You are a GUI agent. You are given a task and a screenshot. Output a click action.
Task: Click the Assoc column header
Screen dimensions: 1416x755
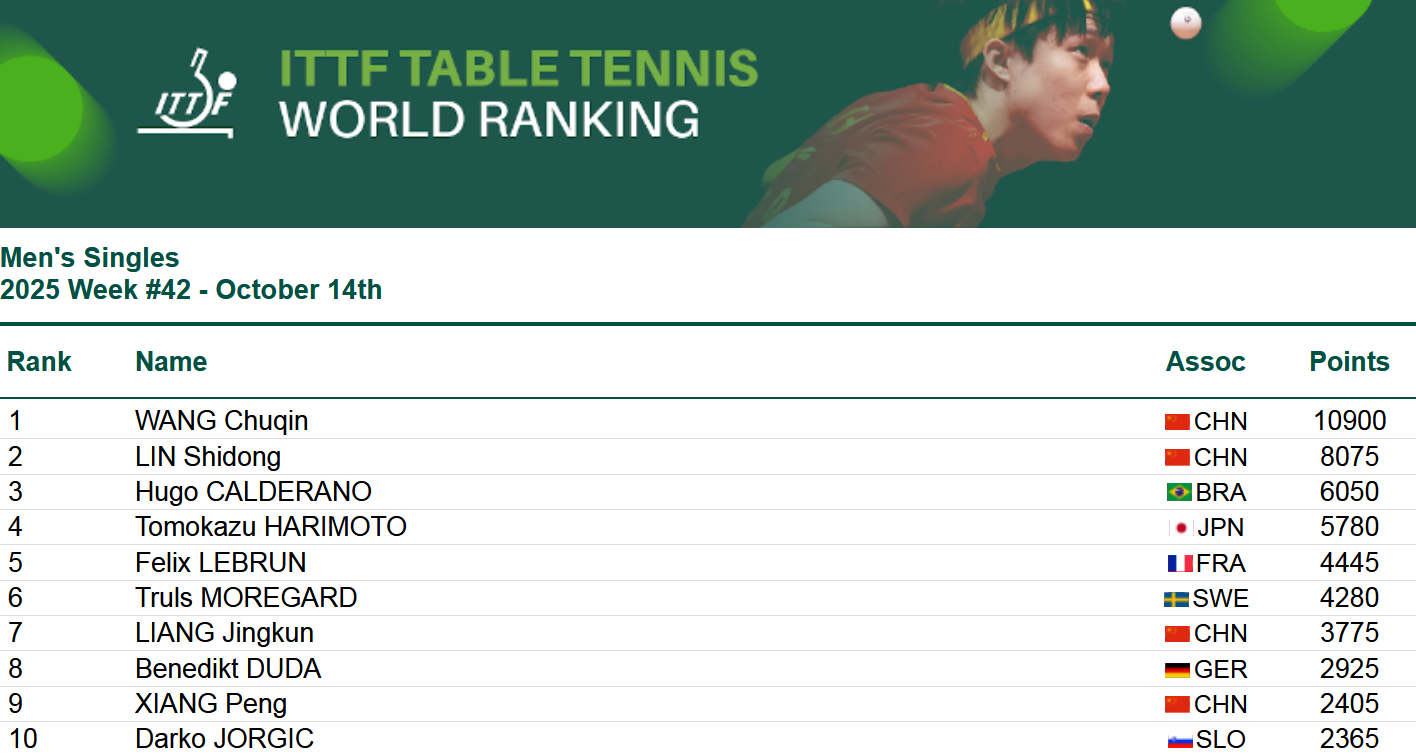1205,362
